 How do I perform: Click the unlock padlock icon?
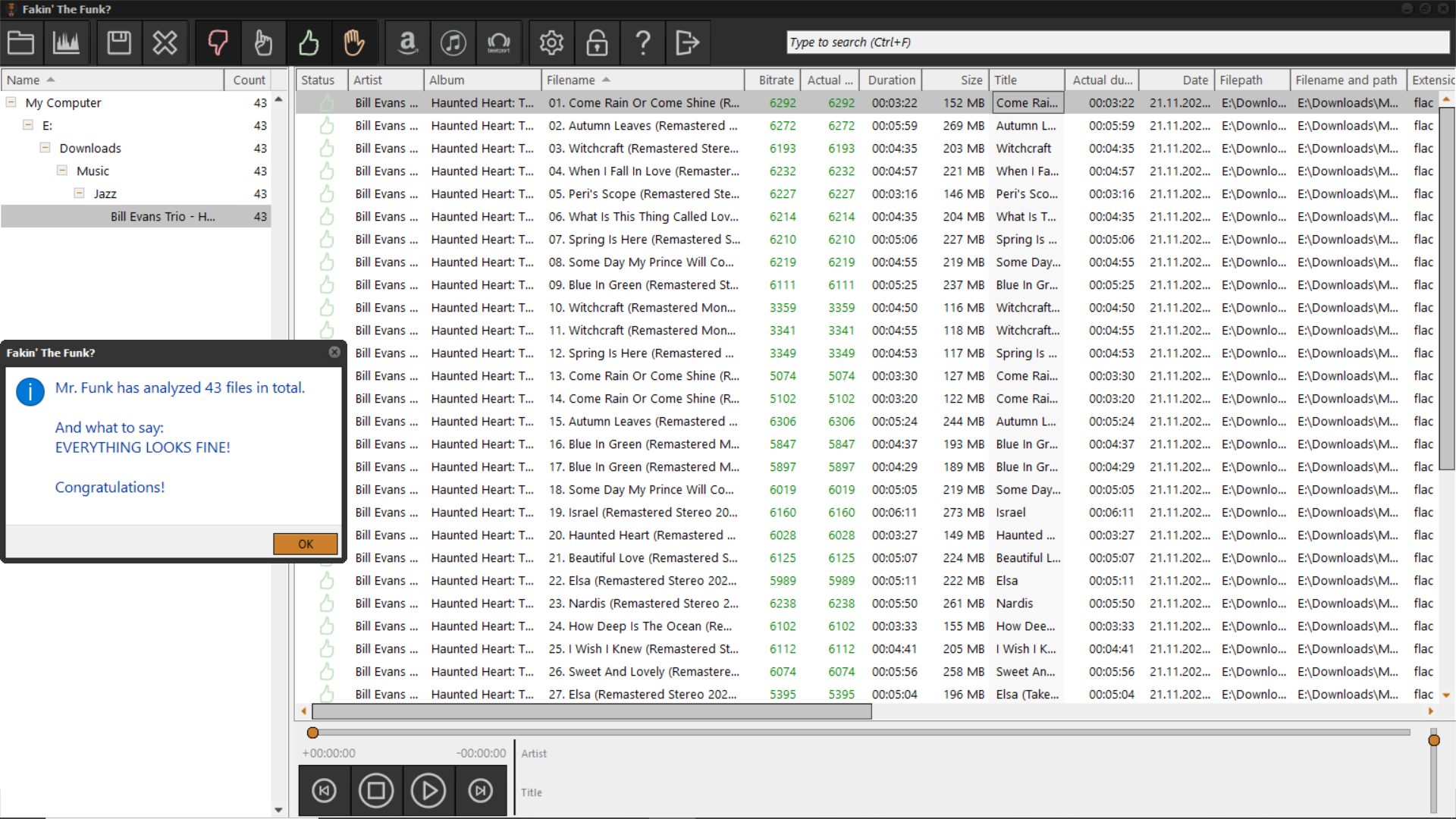click(x=597, y=42)
